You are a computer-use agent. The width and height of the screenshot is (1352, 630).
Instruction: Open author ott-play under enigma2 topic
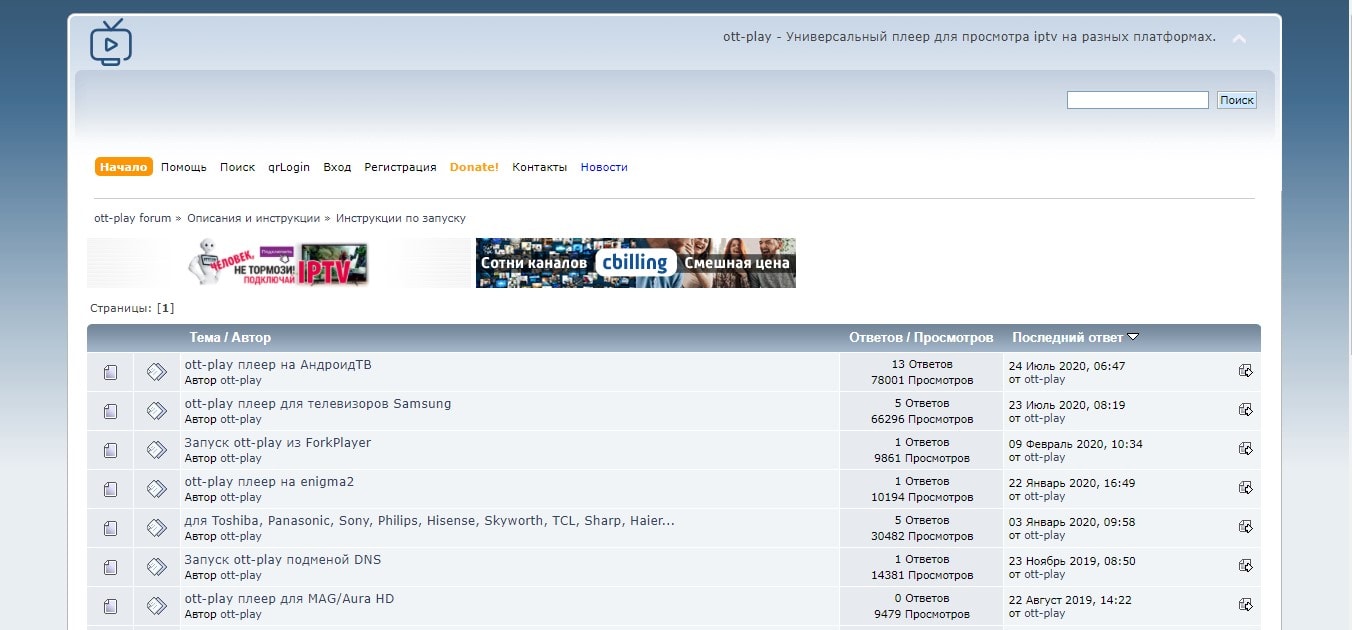pos(241,497)
